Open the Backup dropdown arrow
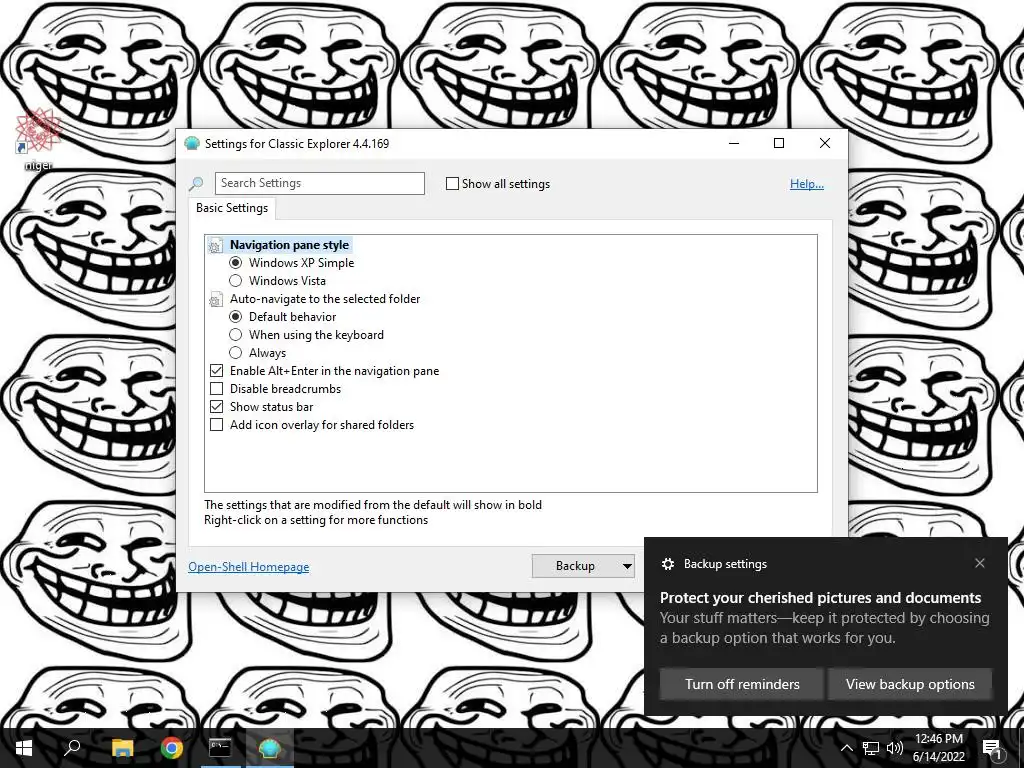 [x=627, y=566]
